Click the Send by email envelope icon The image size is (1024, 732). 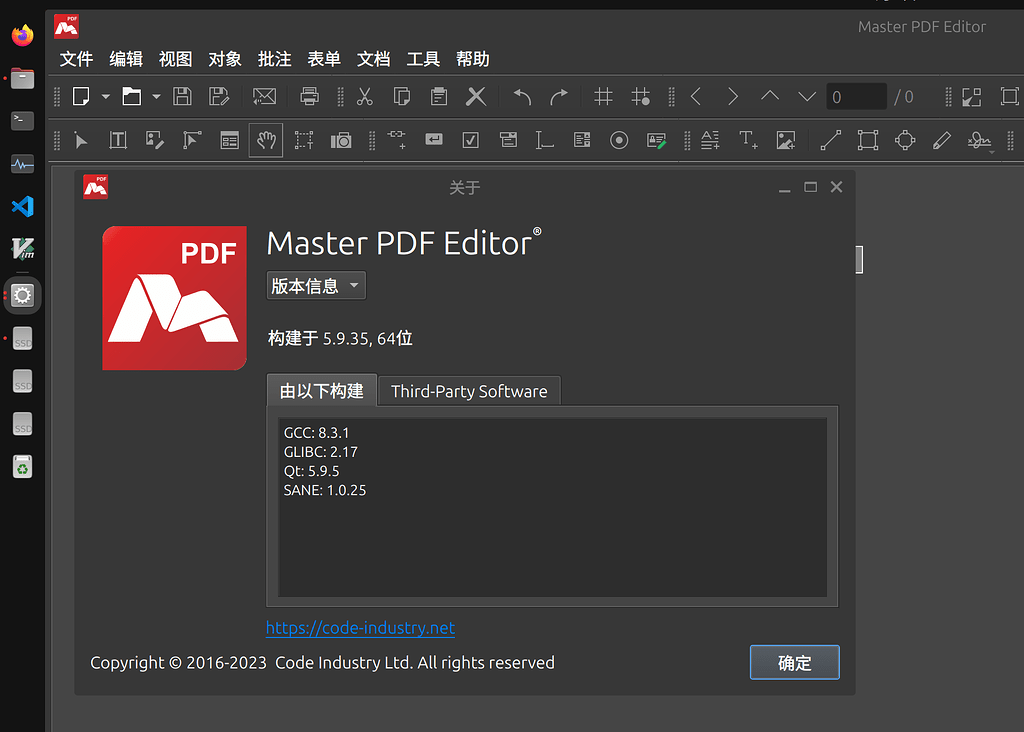264,97
